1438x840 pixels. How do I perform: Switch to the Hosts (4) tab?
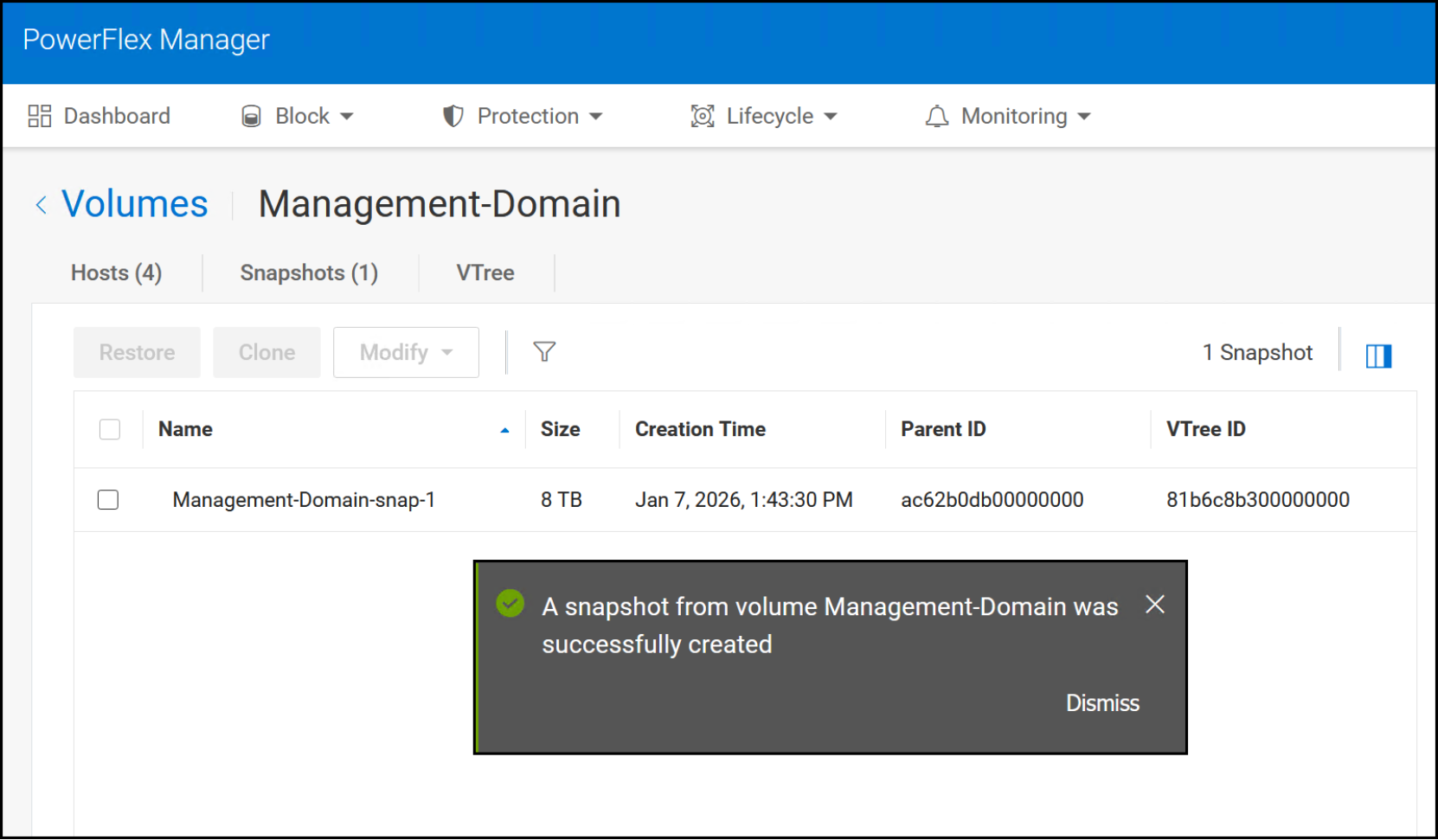pyautogui.click(x=116, y=273)
